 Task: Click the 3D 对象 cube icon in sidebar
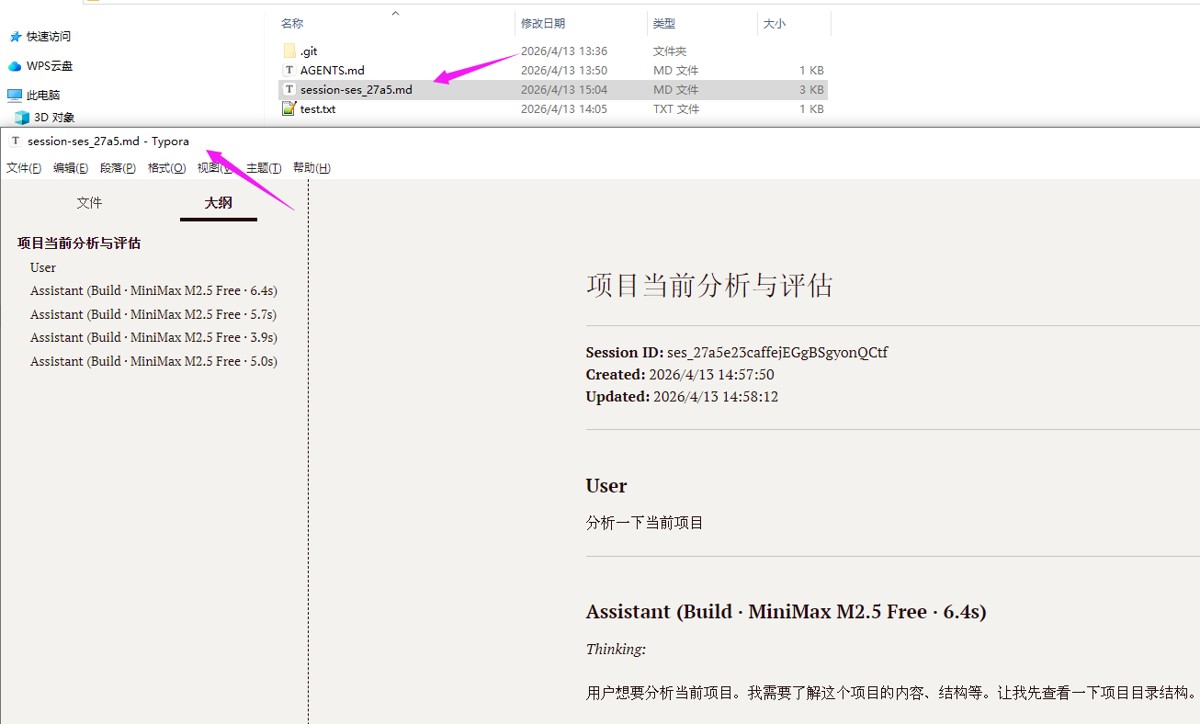click(x=22, y=117)
